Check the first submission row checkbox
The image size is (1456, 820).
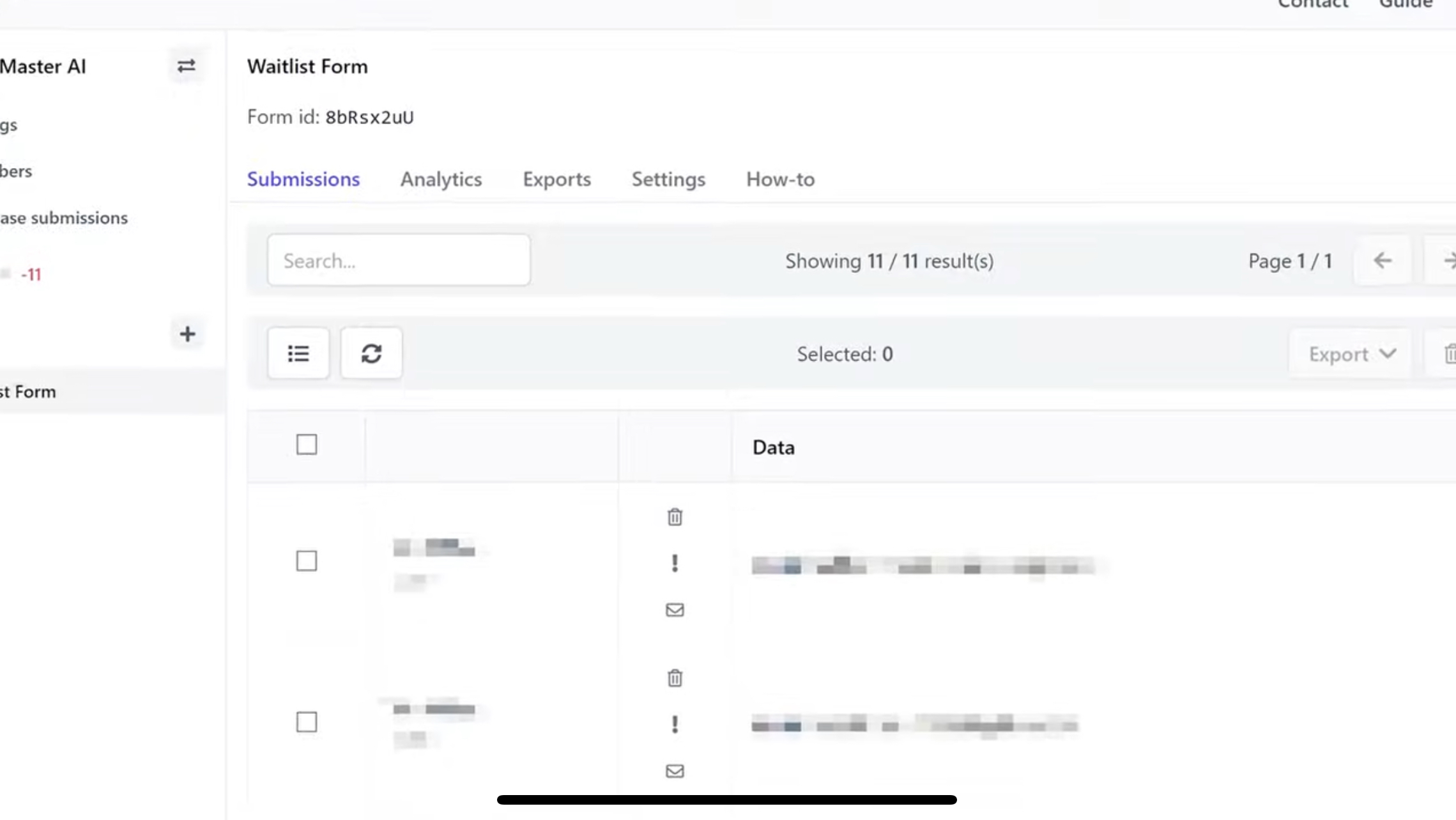pos(307,561)
